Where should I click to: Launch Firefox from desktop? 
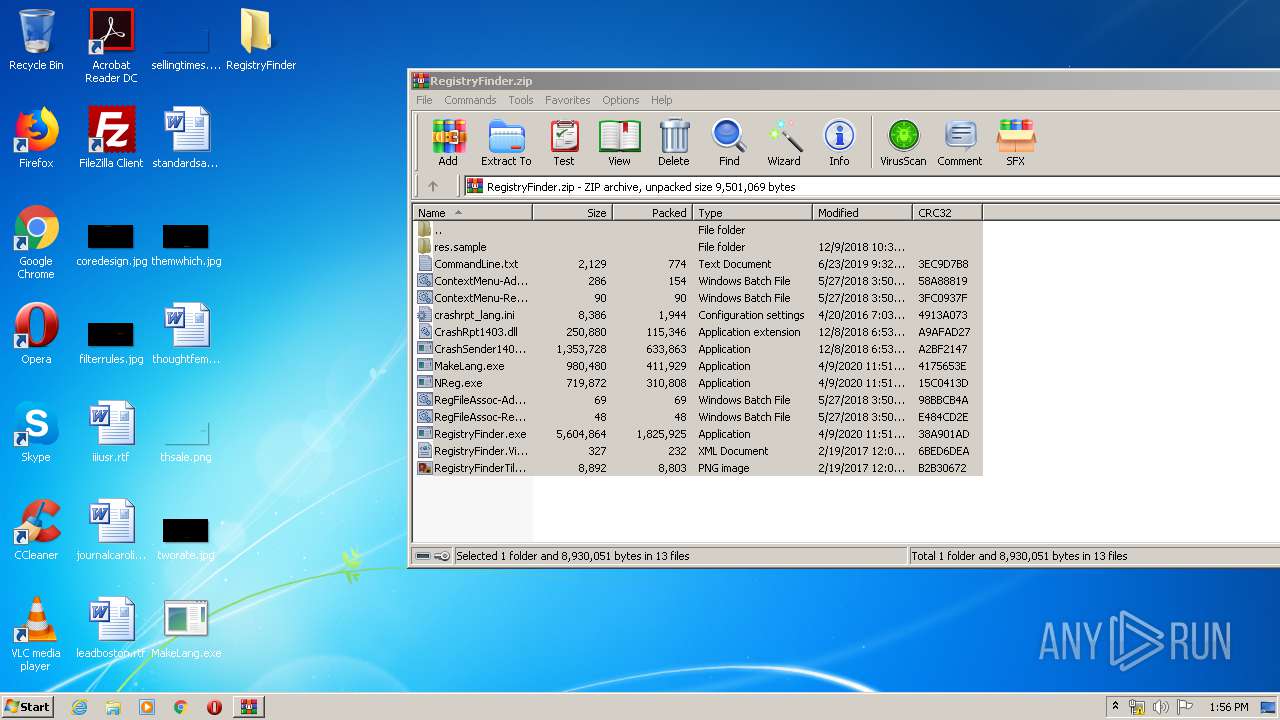point(36,138)
